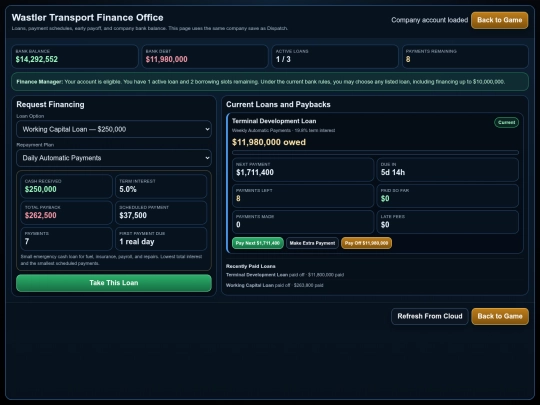540x405 pixels.
Task: Click Back to Game beside Company account loaded
Action: click(x=499, y=20)
